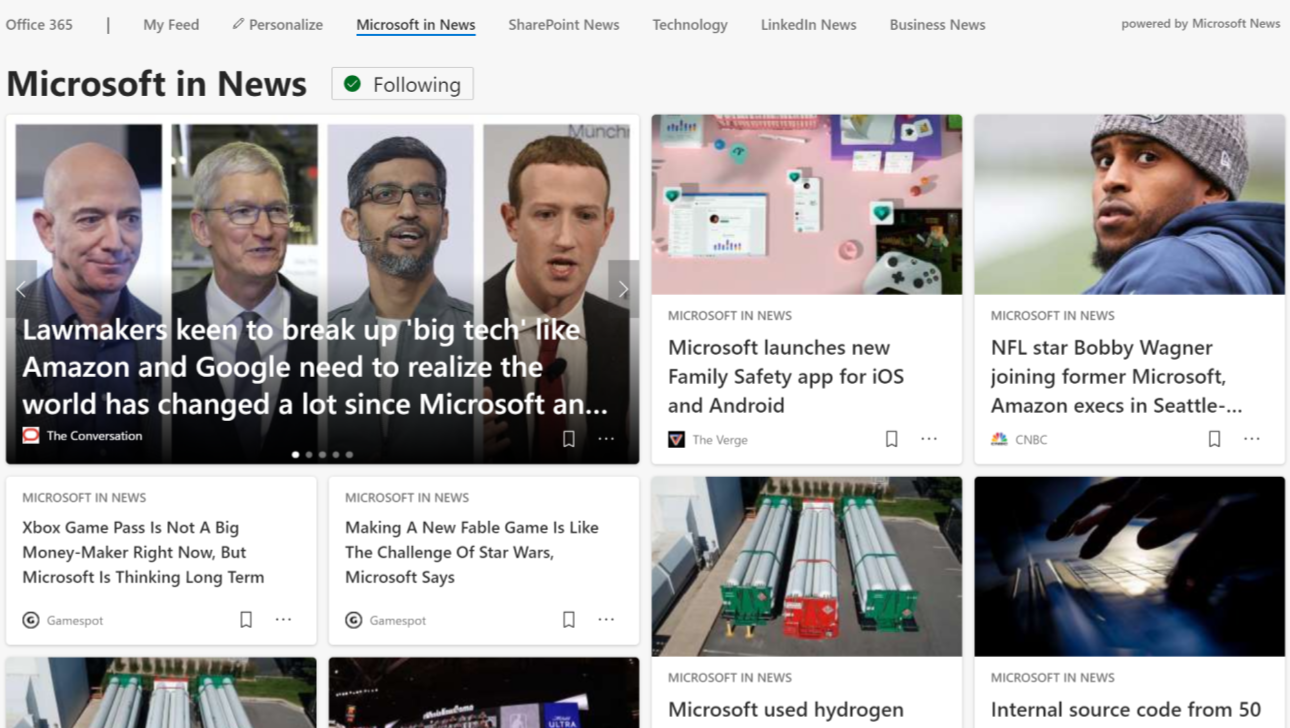Click the CNBC source logo icon
Image resolution: width=1290 pixels, height=728 pixels.
[x=999, y=439]
